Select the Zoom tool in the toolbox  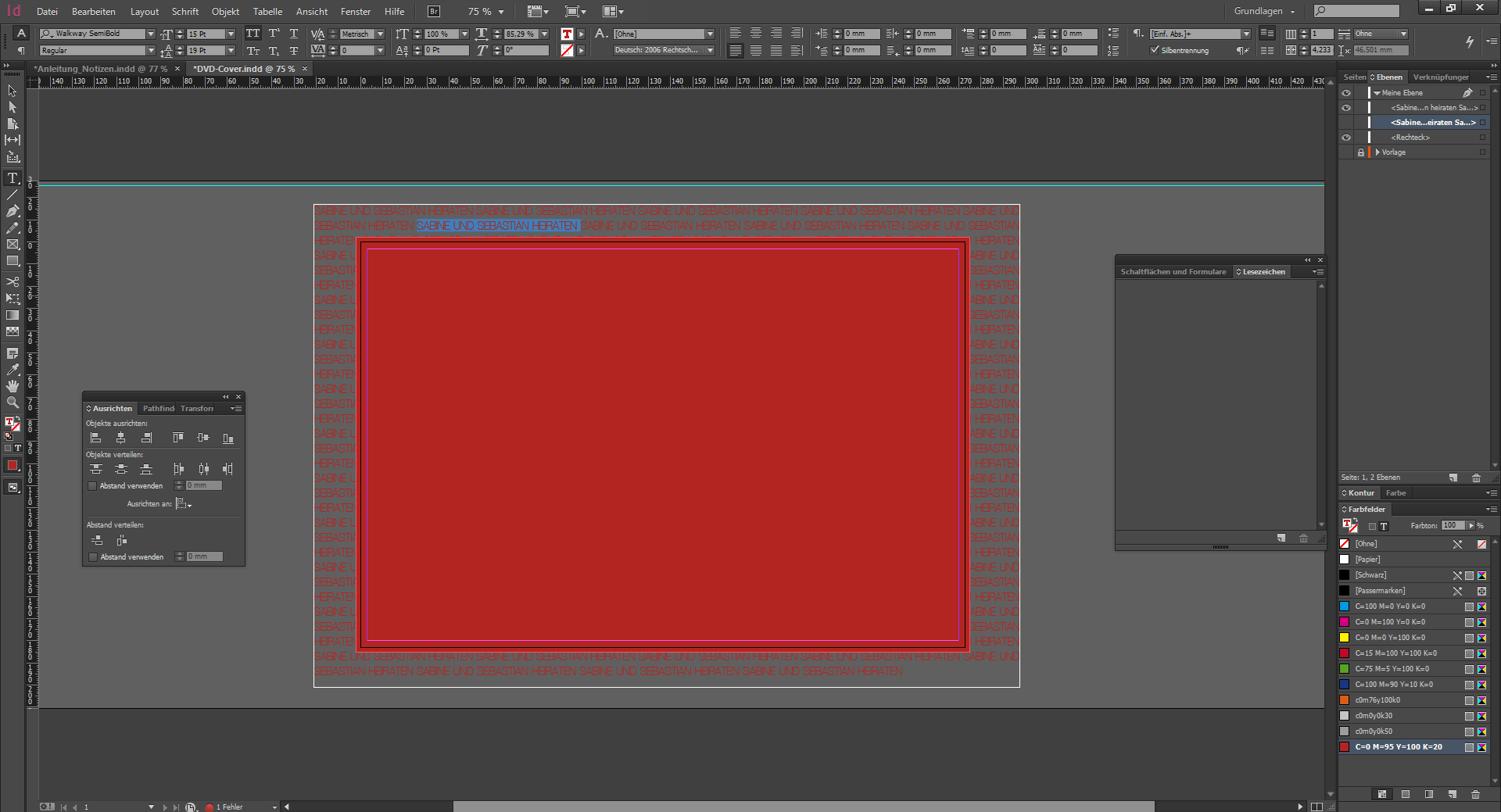(x=13, y=402)
